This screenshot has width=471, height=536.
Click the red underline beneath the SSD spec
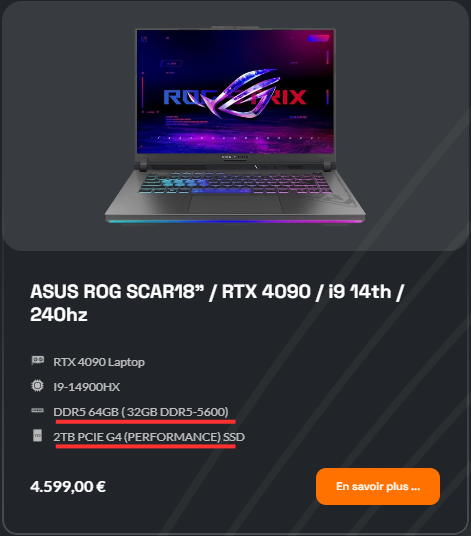(x=146, y=446)
